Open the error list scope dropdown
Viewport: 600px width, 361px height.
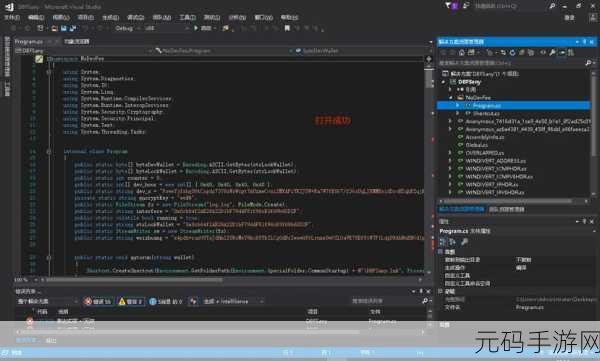(x=47, y=302)
